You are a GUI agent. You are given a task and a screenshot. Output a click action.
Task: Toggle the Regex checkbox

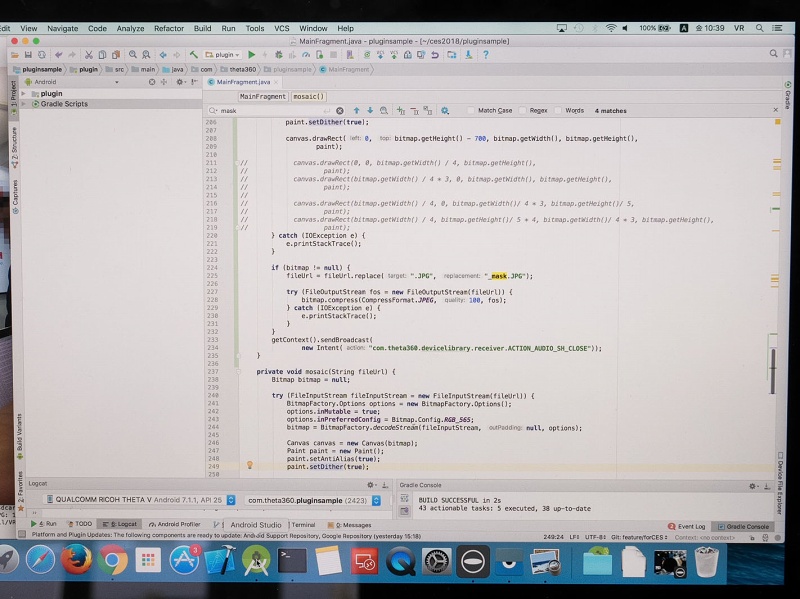[x=523, y=110]
